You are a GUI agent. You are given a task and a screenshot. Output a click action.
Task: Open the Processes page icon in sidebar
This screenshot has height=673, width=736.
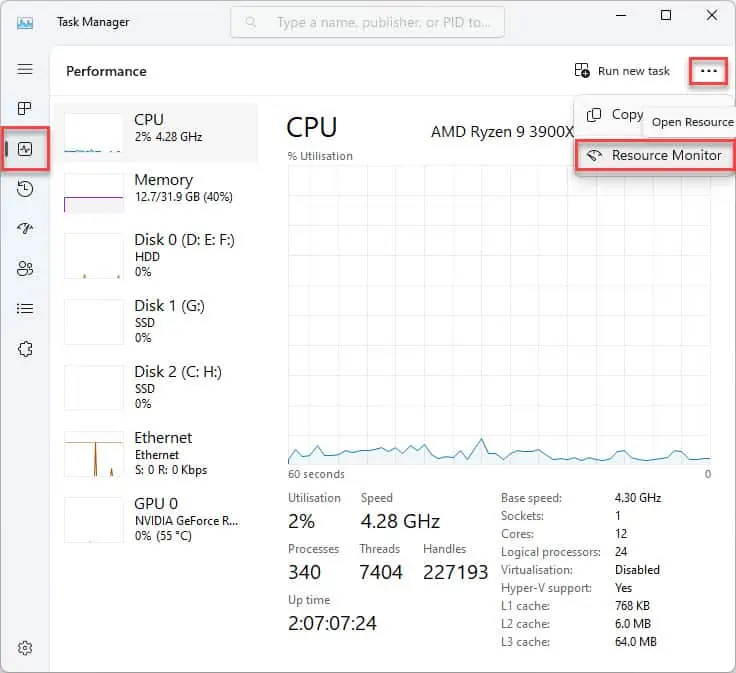point(24,109)
